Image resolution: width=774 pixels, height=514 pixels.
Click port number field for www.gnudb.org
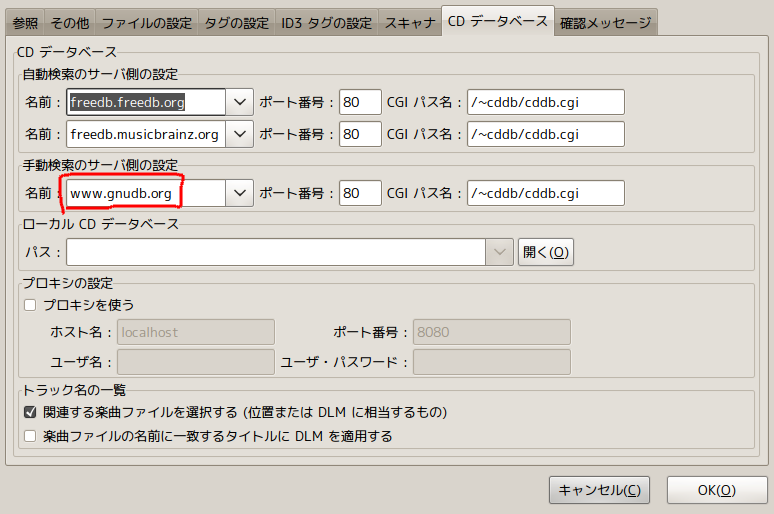coord(360,193)
